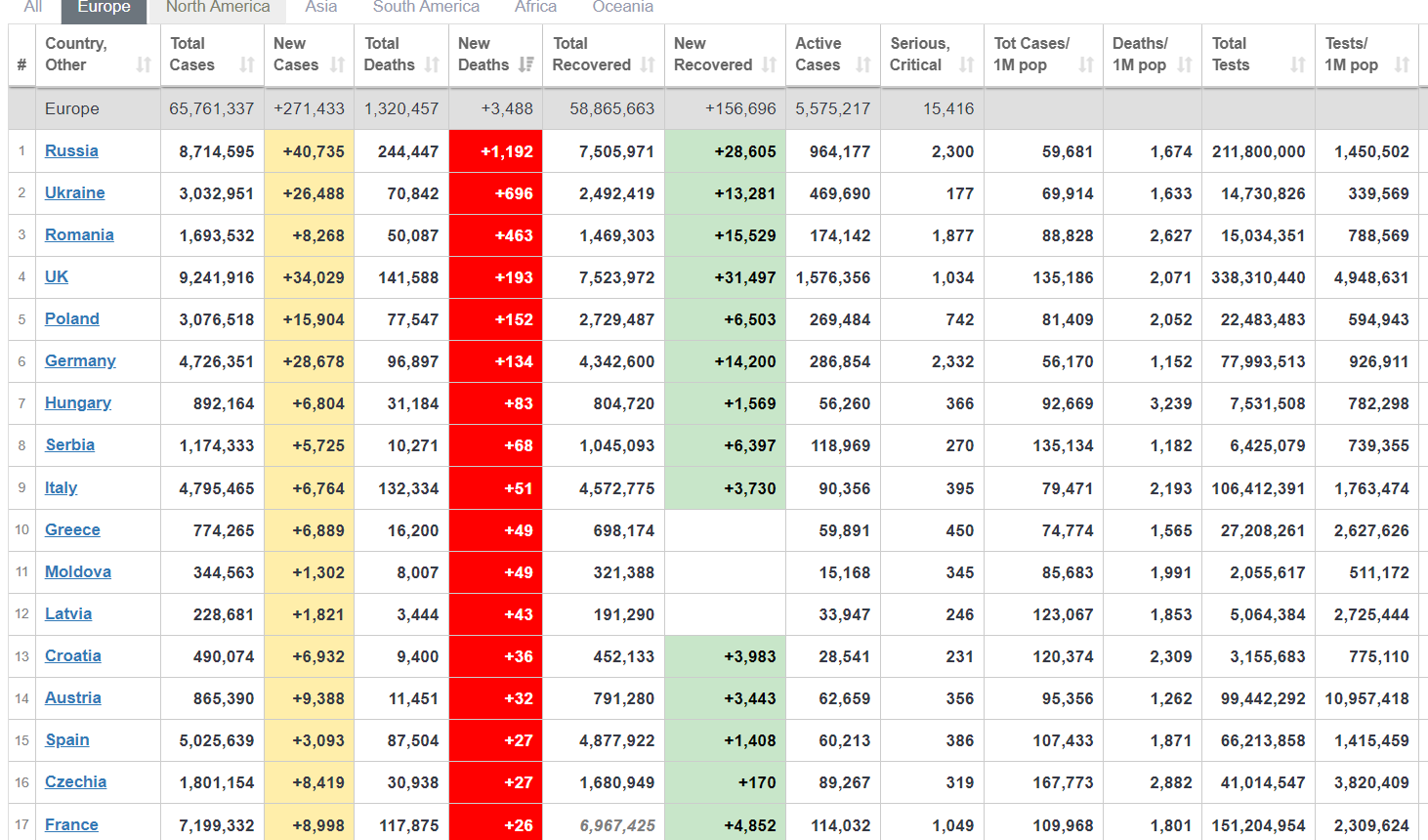The width and height of the screenshot is (1428, 840).
Task: Click Total Recovered sort arrows
Action: click(648, 65)
